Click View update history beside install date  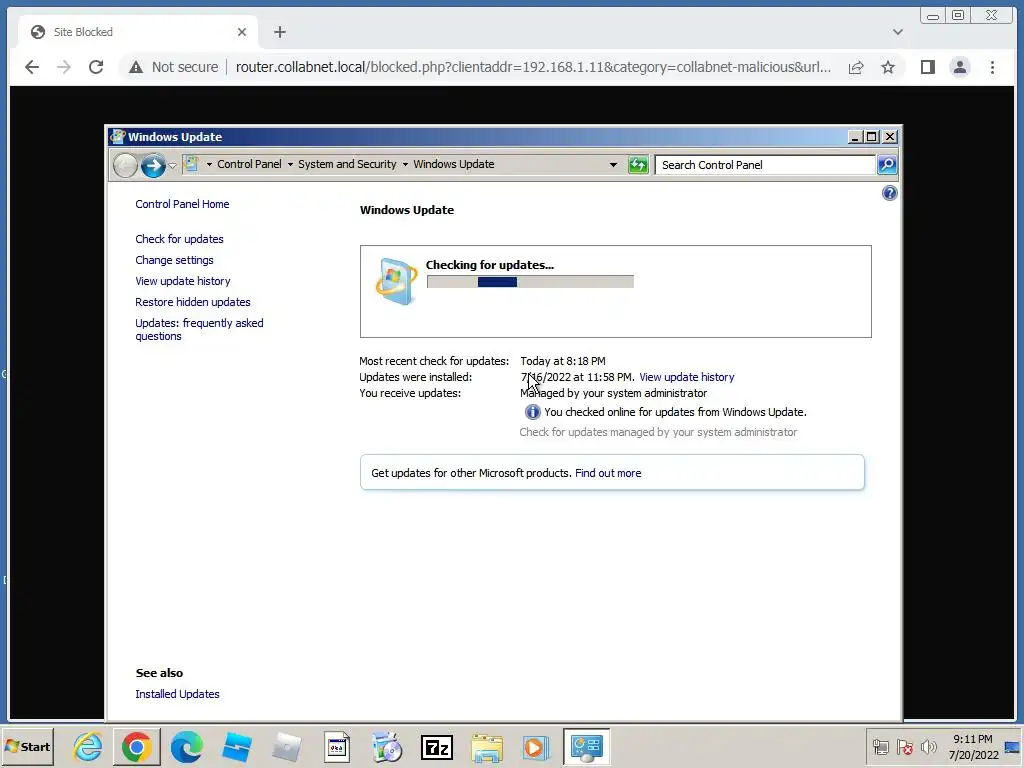click(687, 377)
